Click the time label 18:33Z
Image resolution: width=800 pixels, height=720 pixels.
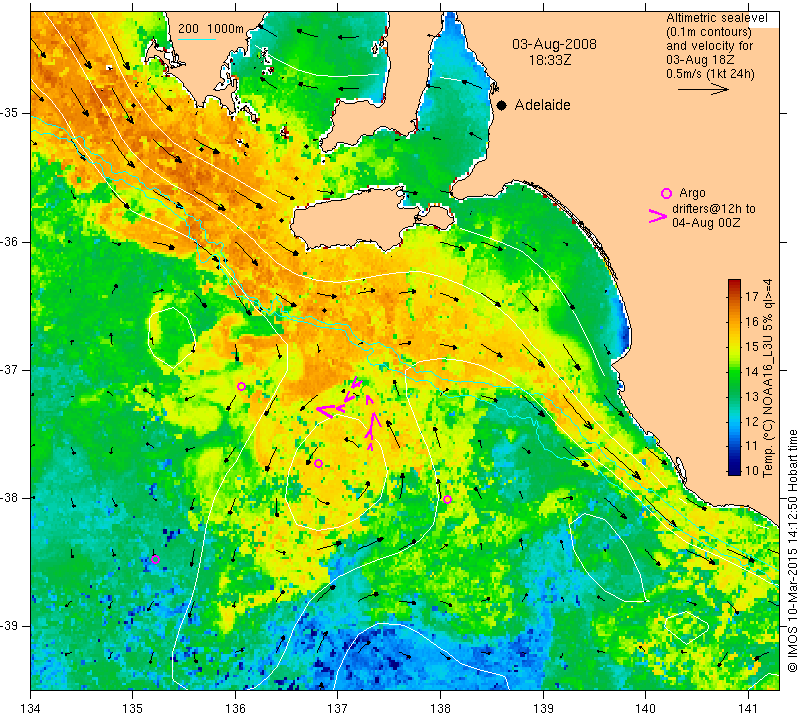coord(549,60)
